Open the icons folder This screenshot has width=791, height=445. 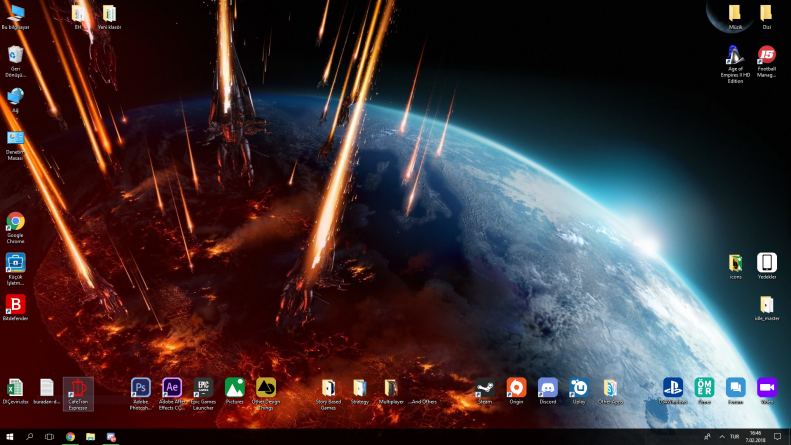735,266
